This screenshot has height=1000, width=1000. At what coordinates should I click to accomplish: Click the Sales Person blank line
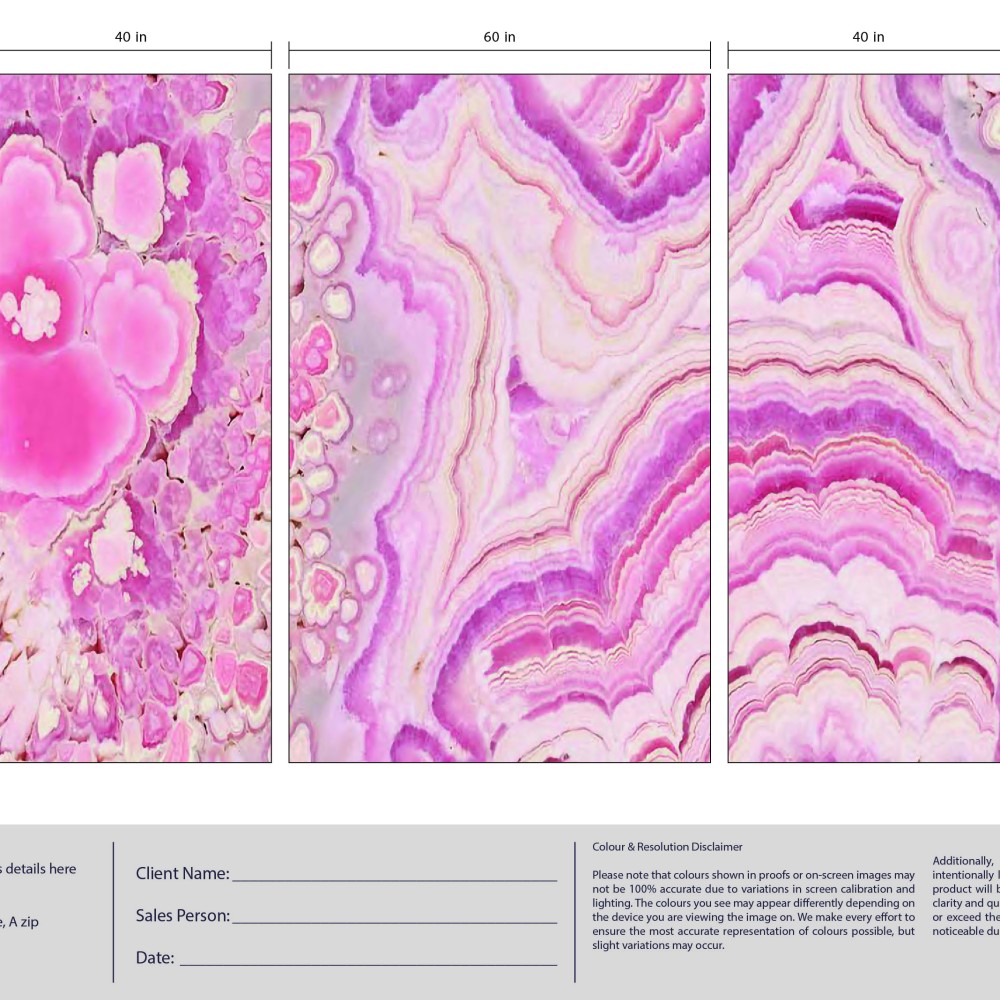394,923
